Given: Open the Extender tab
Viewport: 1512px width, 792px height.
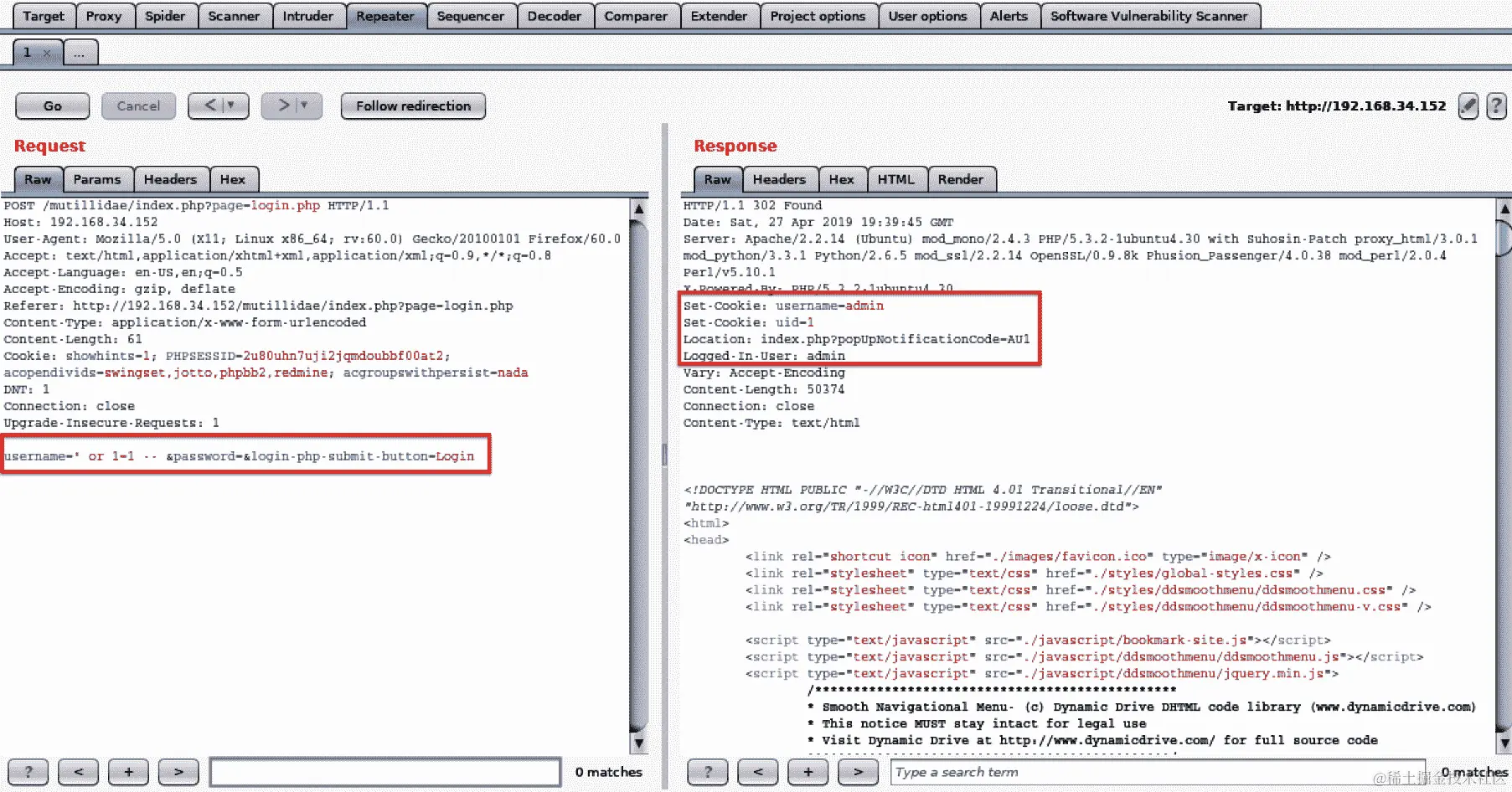Looking at the screenshot, I should click(719, 16).
